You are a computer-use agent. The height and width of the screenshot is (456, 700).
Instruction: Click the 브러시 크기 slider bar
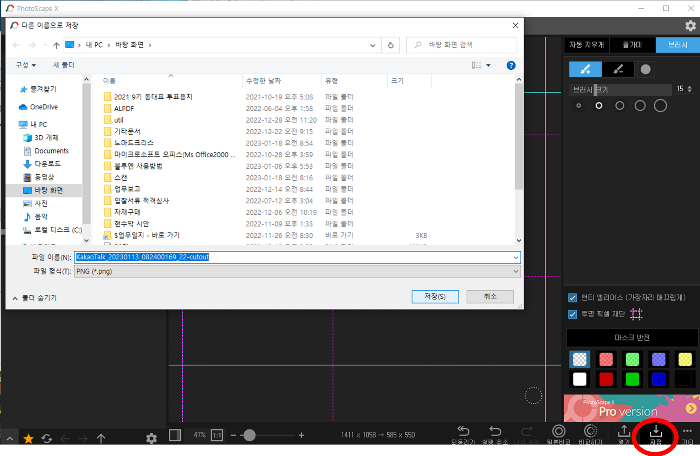[x=620, y=89]
